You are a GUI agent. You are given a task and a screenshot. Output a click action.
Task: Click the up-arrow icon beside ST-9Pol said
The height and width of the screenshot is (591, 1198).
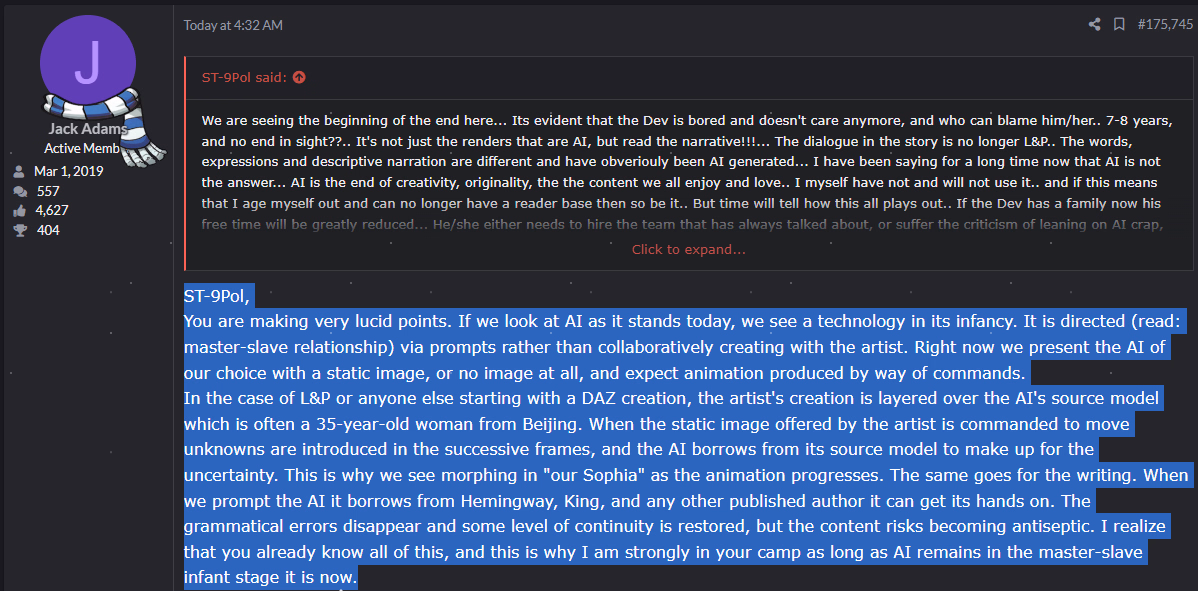tap(300, 77)
